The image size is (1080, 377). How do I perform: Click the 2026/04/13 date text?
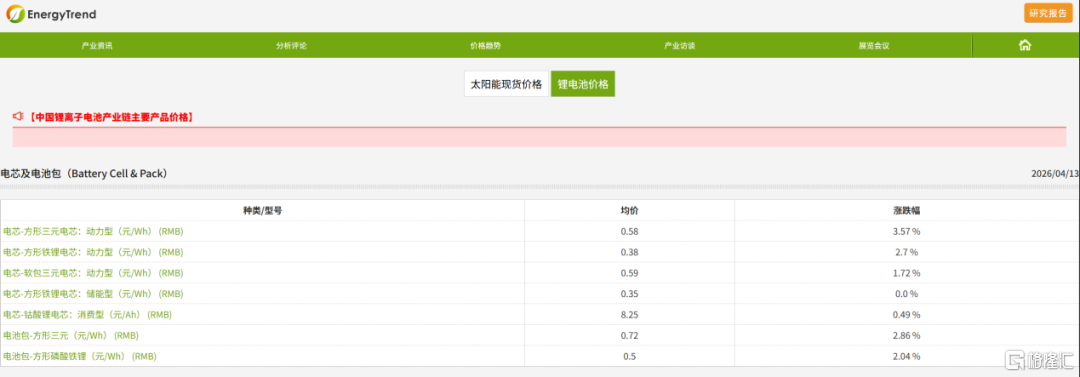pos(1055,174)
